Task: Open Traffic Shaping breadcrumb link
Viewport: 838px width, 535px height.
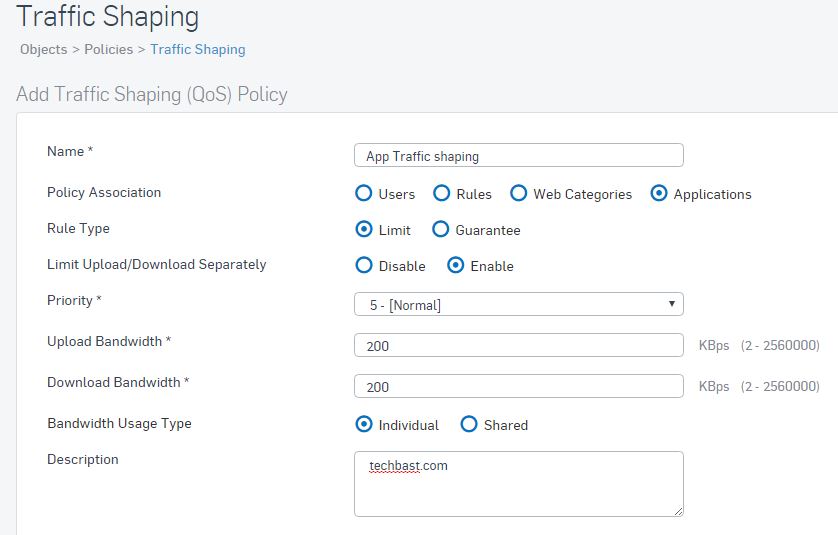Action: [198, 49]
